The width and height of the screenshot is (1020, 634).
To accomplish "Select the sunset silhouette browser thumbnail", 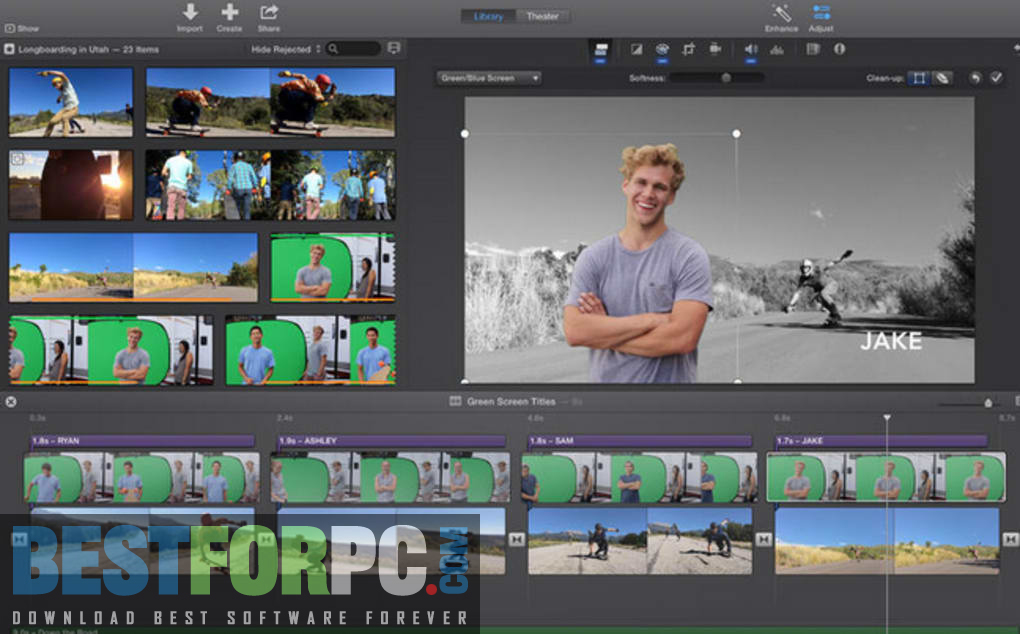I will 71,185.
